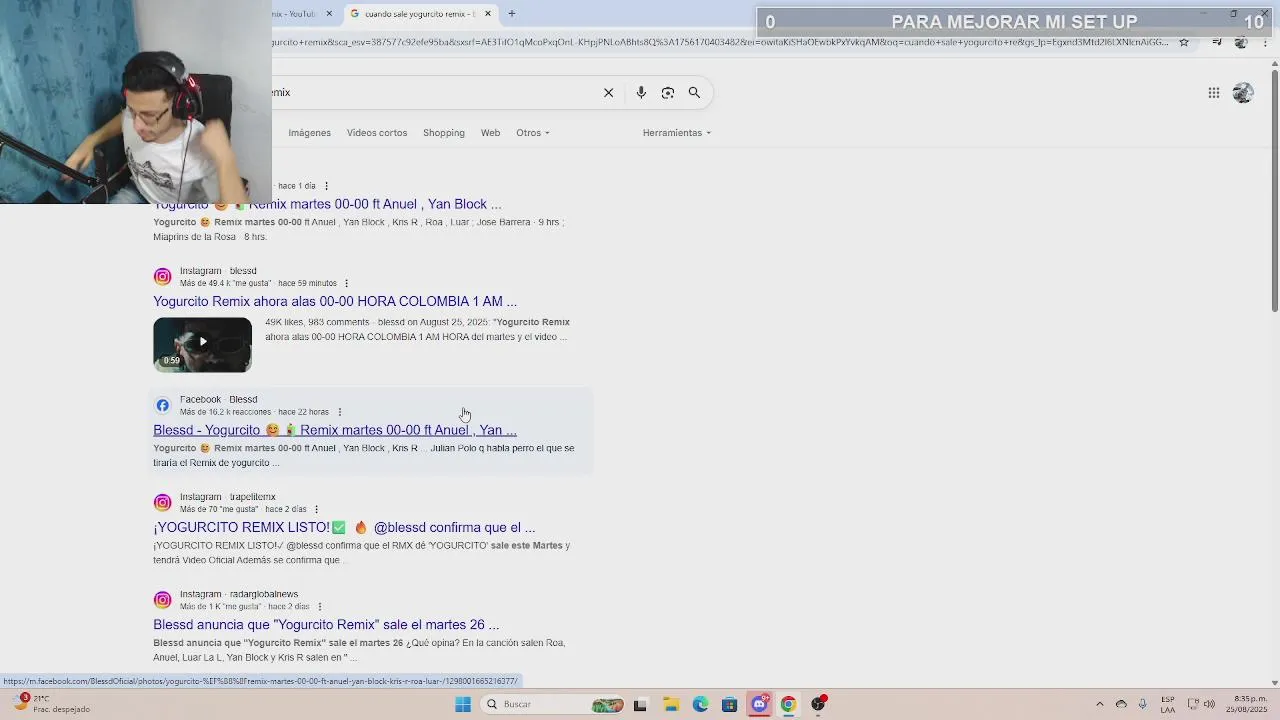Open Task View on the taskbar
Screen dimensions: 1280x720
point(640,704)
